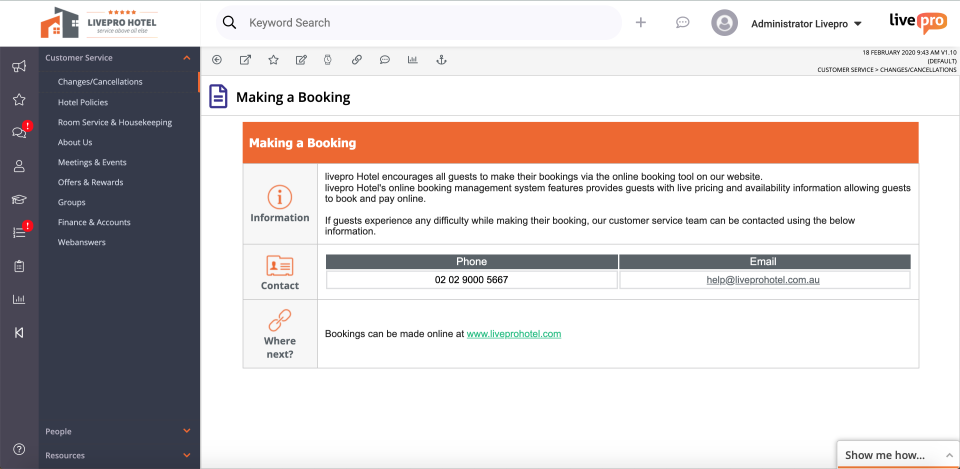Click the Phone column header
This screenshot has width=960, height=469.
tap(471, 261)
